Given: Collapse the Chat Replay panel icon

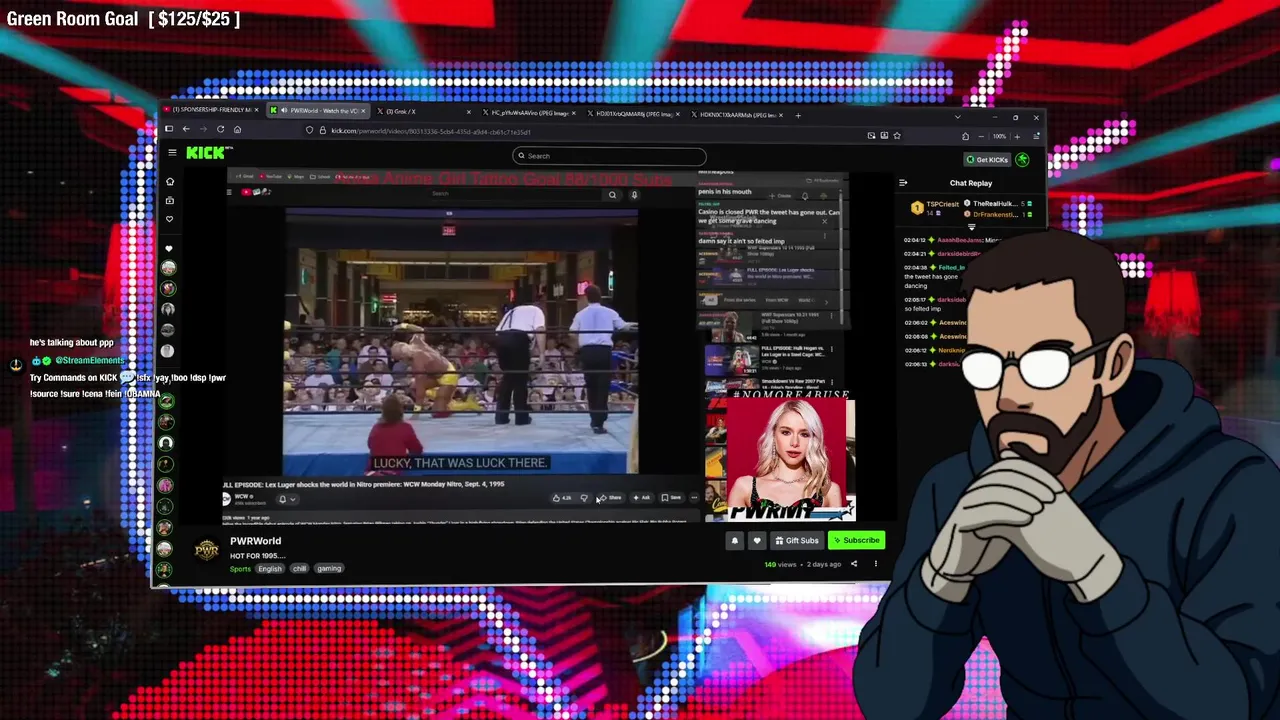Looking at the screenshot, I should [903, 183].
